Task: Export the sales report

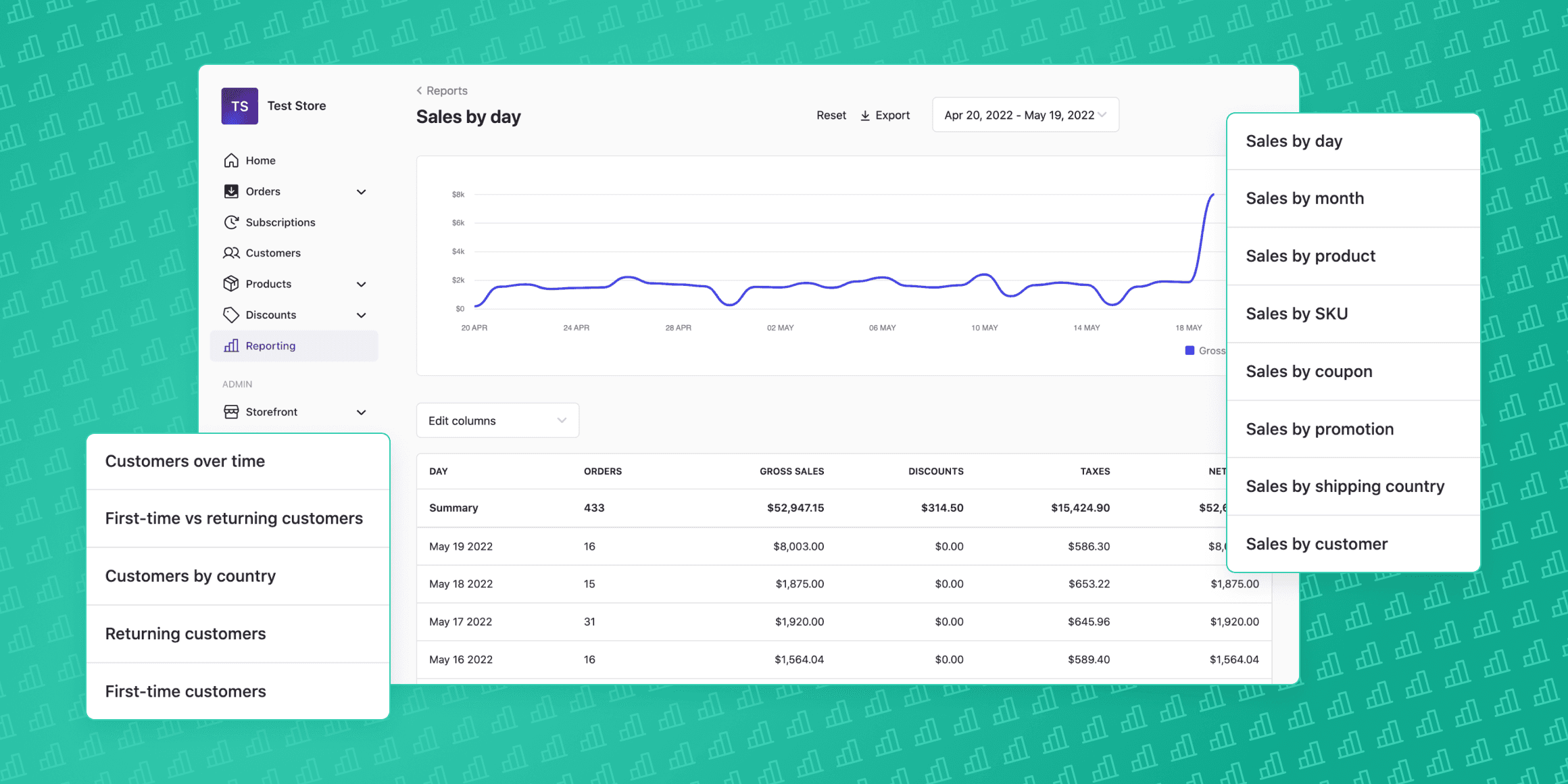Action: [885, 115]
